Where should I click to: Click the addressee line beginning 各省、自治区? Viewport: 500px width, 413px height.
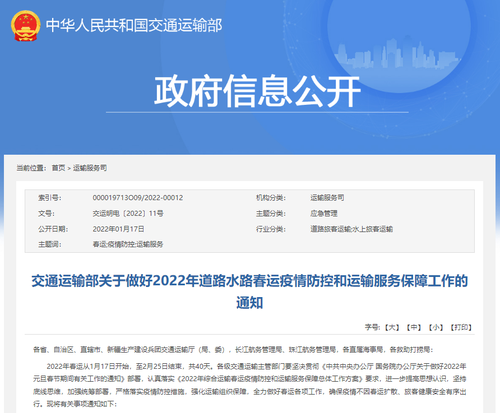point(233,350)
